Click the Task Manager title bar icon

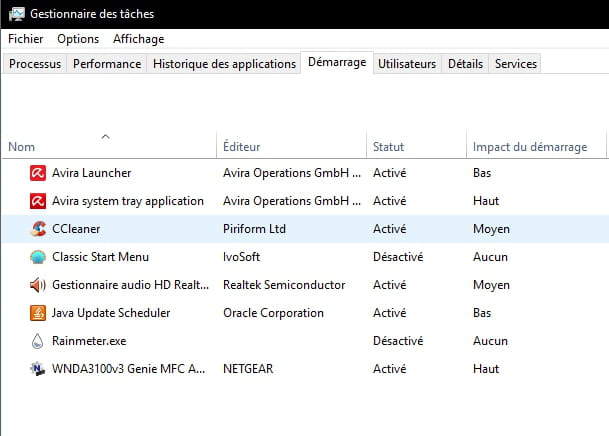17,14
